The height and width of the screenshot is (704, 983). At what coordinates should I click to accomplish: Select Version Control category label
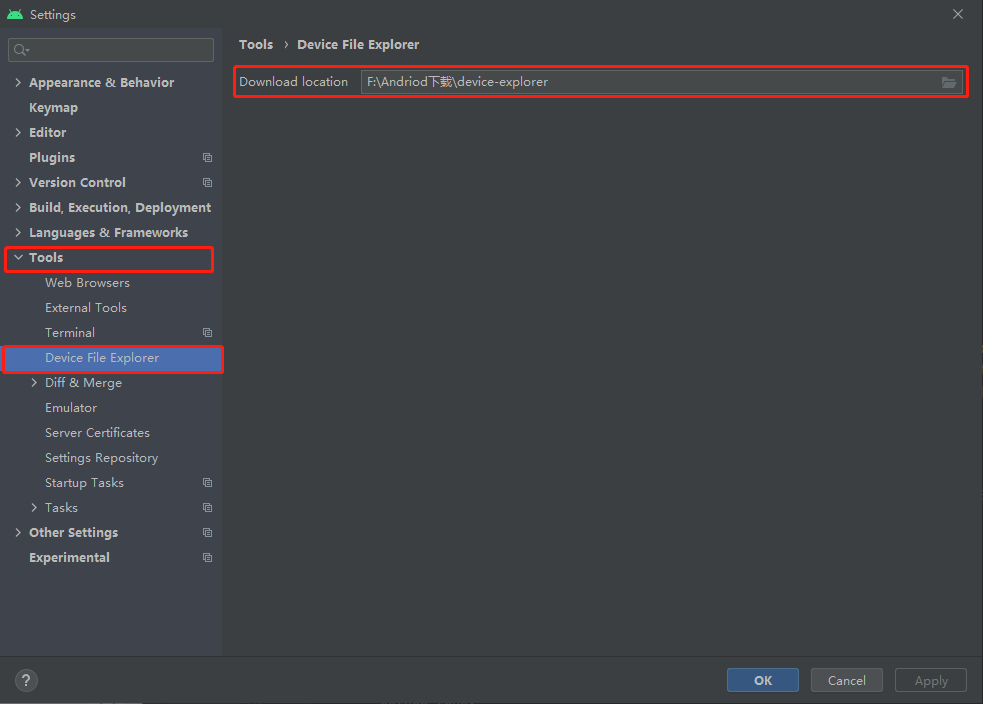(x=77, y=182)
